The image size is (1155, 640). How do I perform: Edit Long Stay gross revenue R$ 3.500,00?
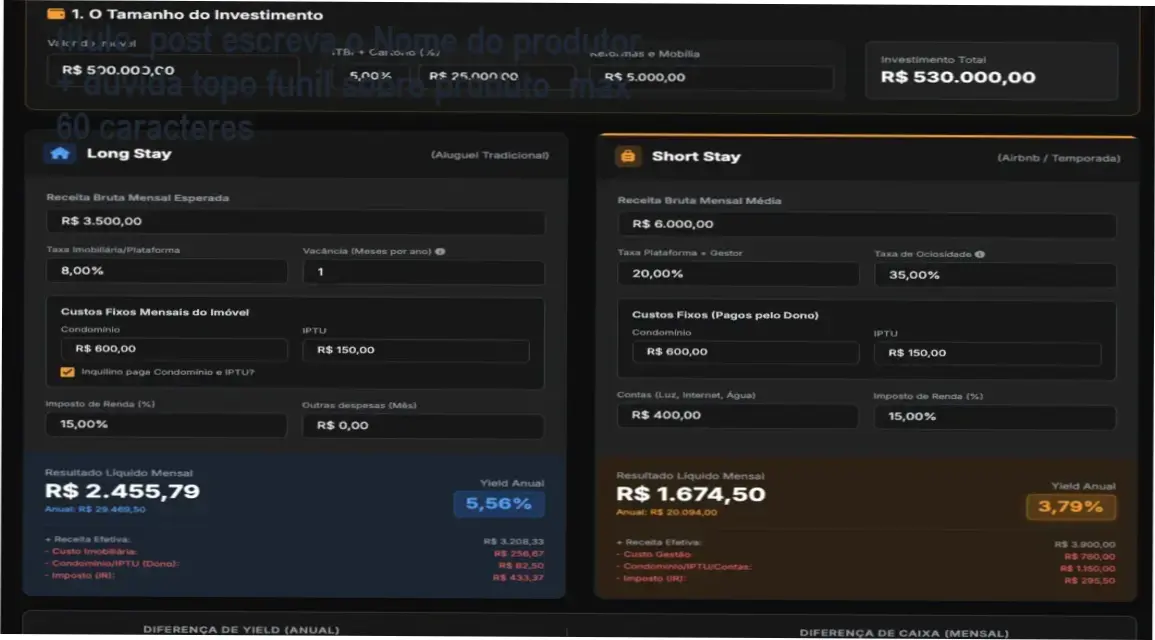[x=295, y=221]
